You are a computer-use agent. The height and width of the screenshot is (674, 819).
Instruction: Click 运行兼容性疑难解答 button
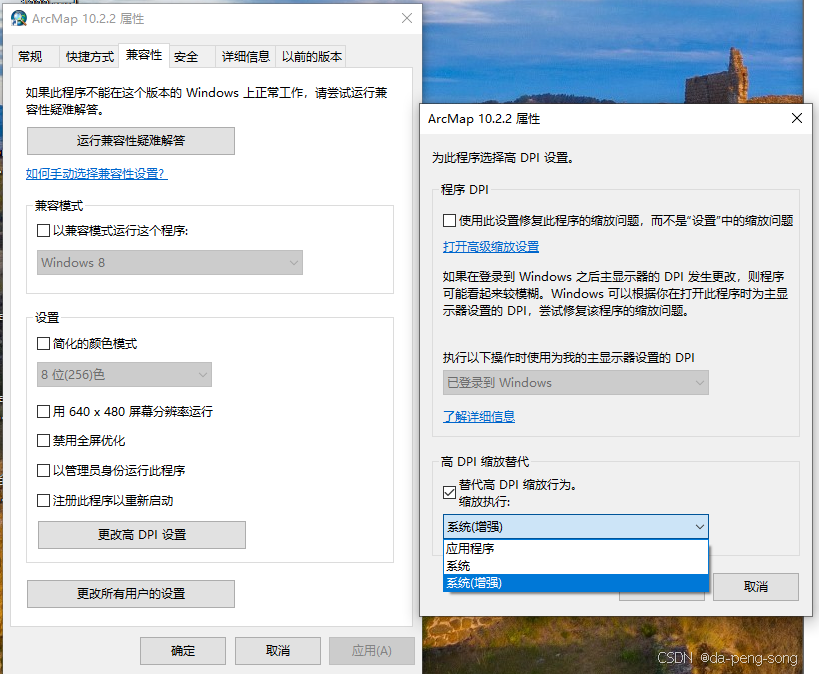coord(131,141)
